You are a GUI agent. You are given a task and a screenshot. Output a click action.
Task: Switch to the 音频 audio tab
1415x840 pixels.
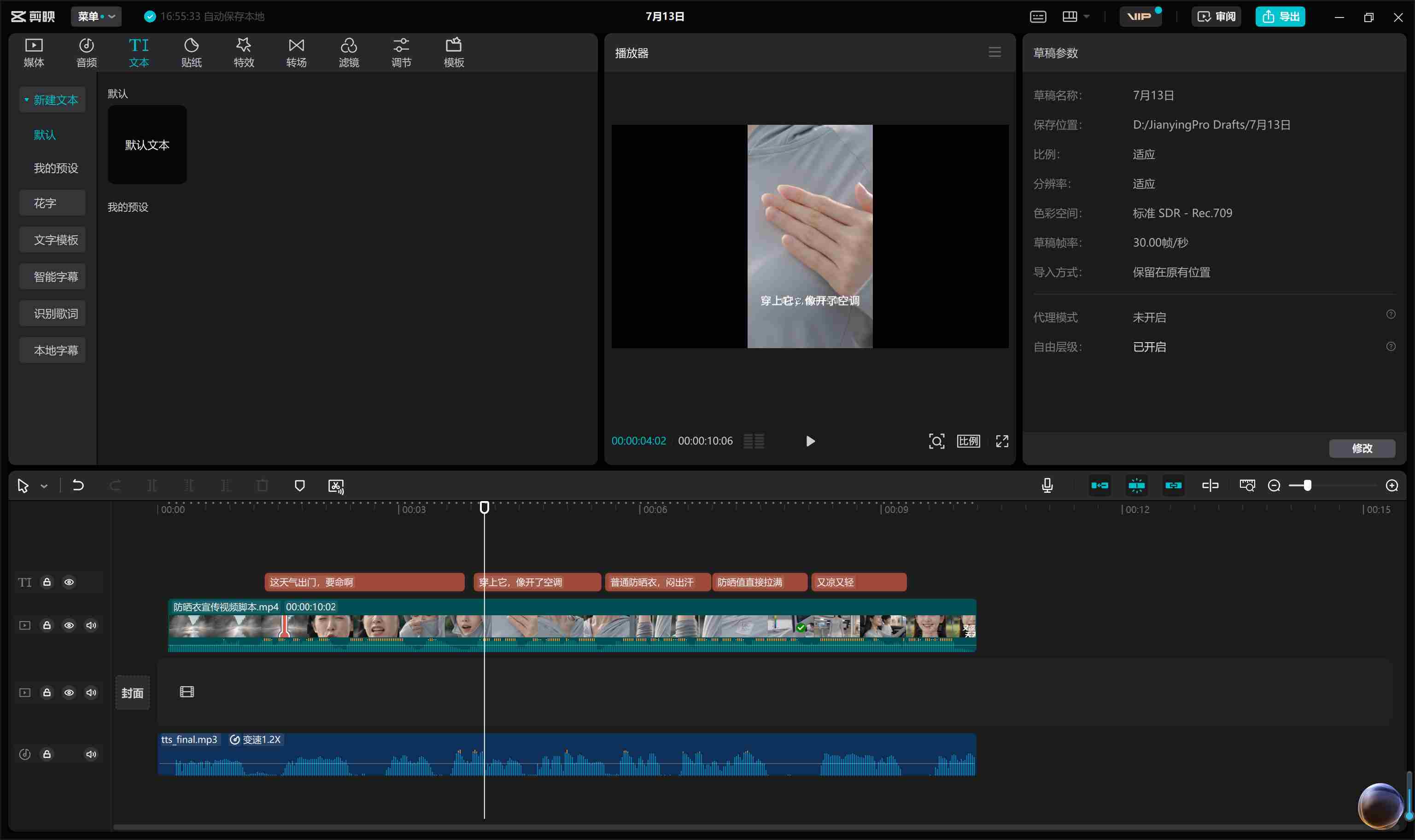87,52
